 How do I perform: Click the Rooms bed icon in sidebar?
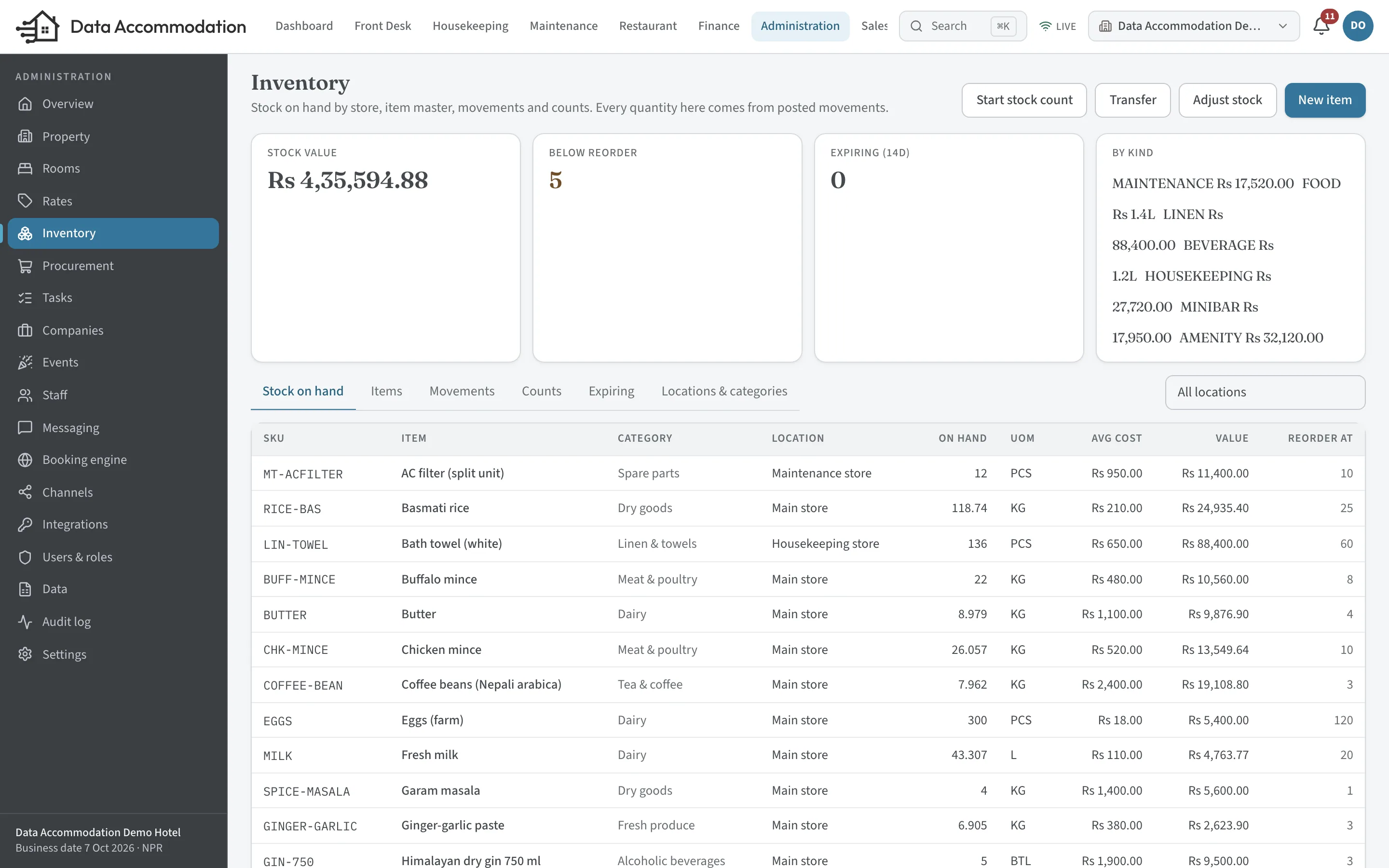tap(25, 168)
